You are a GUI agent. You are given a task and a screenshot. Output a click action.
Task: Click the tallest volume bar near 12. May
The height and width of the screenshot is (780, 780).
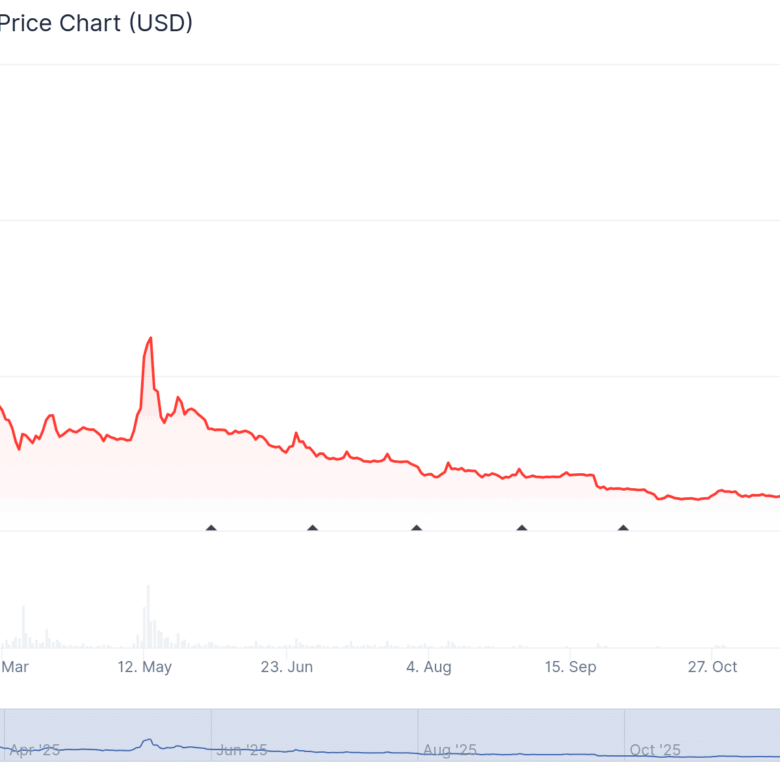(147, 615)
